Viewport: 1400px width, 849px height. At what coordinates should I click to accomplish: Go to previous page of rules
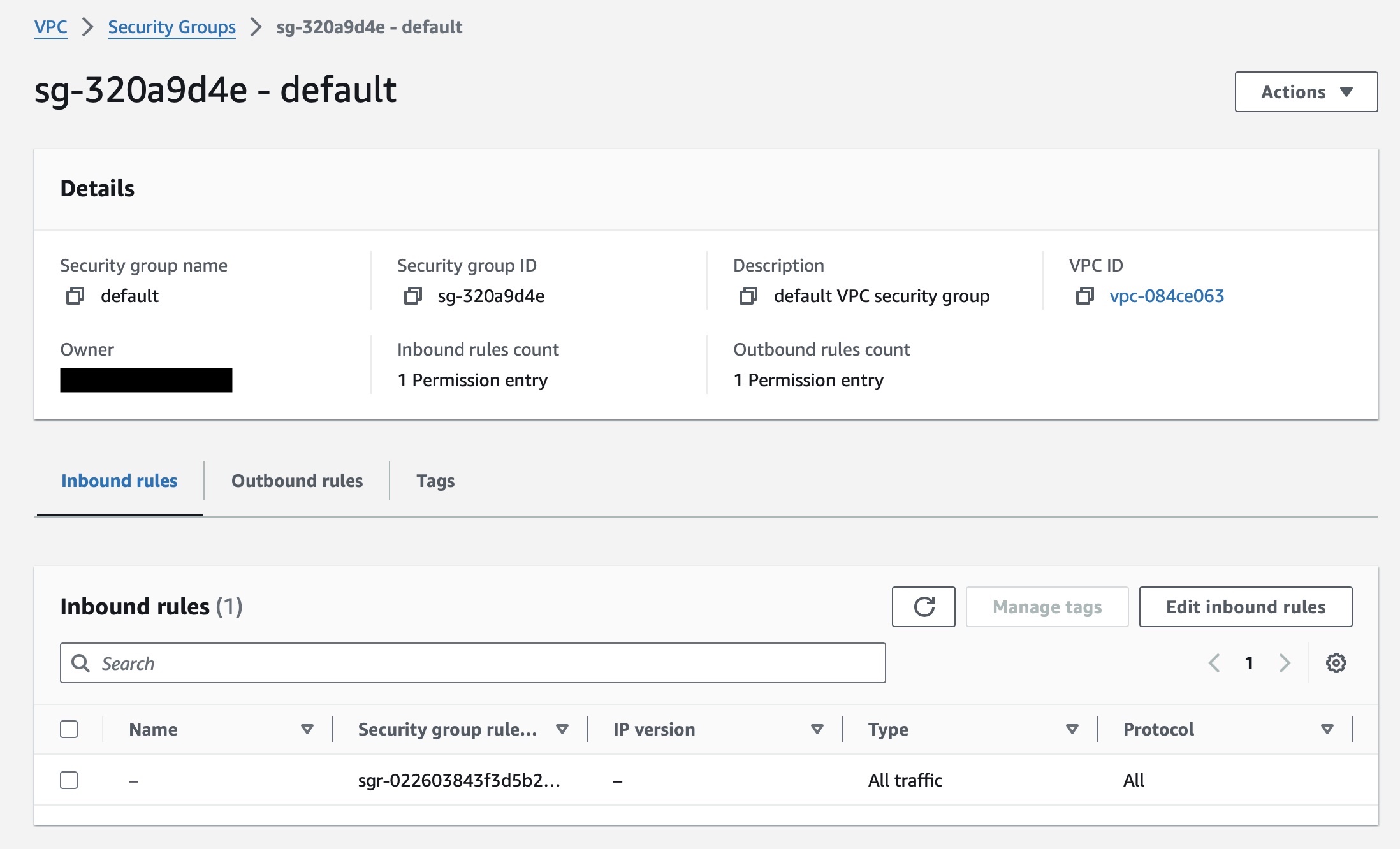[x=1214, y=663]
